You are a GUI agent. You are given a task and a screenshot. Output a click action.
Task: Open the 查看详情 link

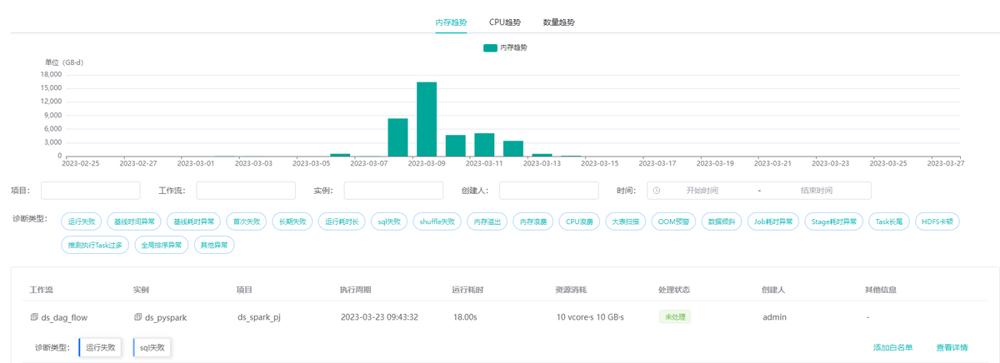pyautogui.click(x=952, y=348)
